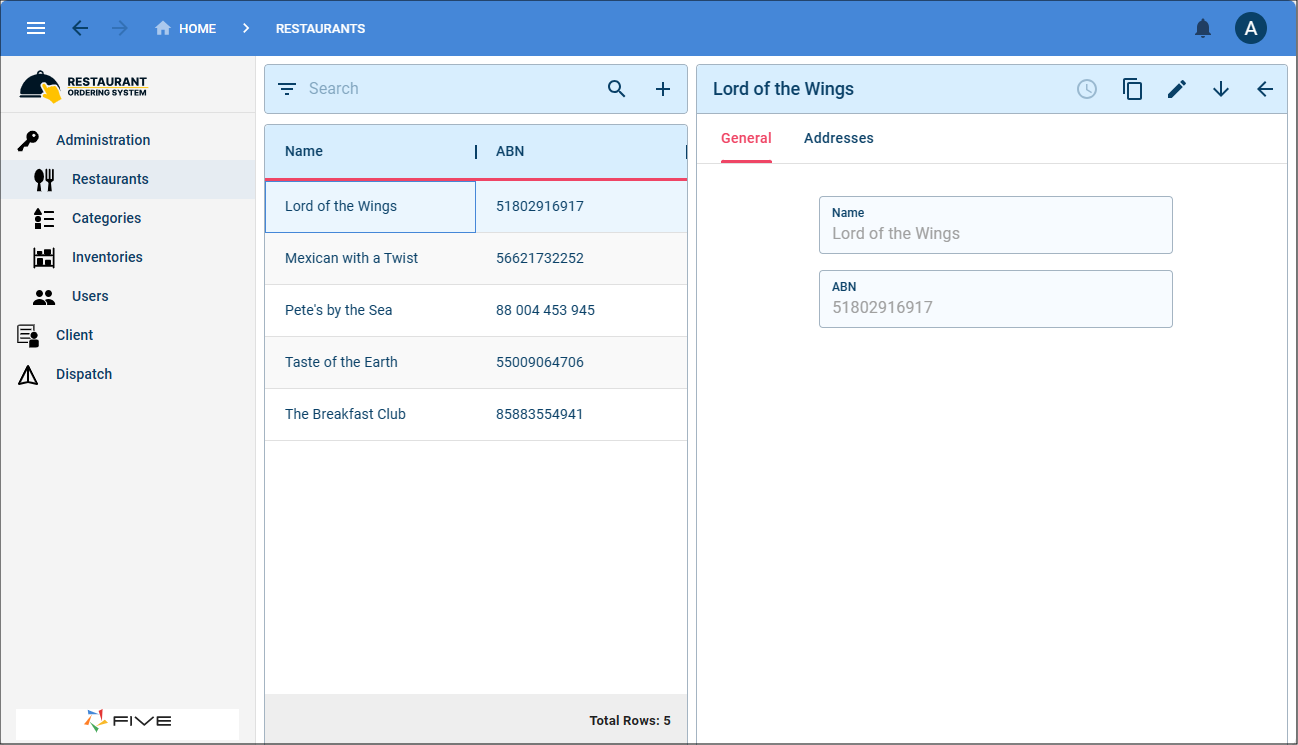Viewport: 1298px width, 745px height.
Task: Click ABN value 56621732252
Action: [540, 259]
